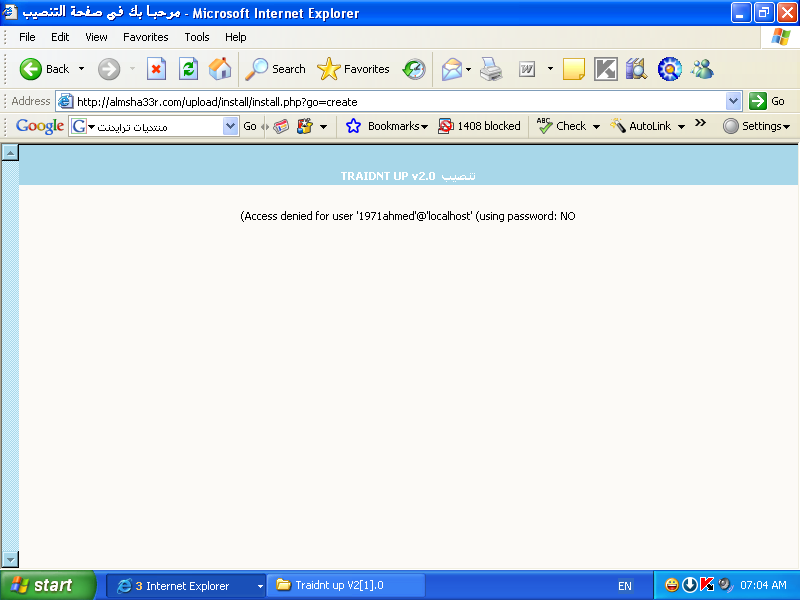
Task: Open the View menu
Action: pos(96,37)
